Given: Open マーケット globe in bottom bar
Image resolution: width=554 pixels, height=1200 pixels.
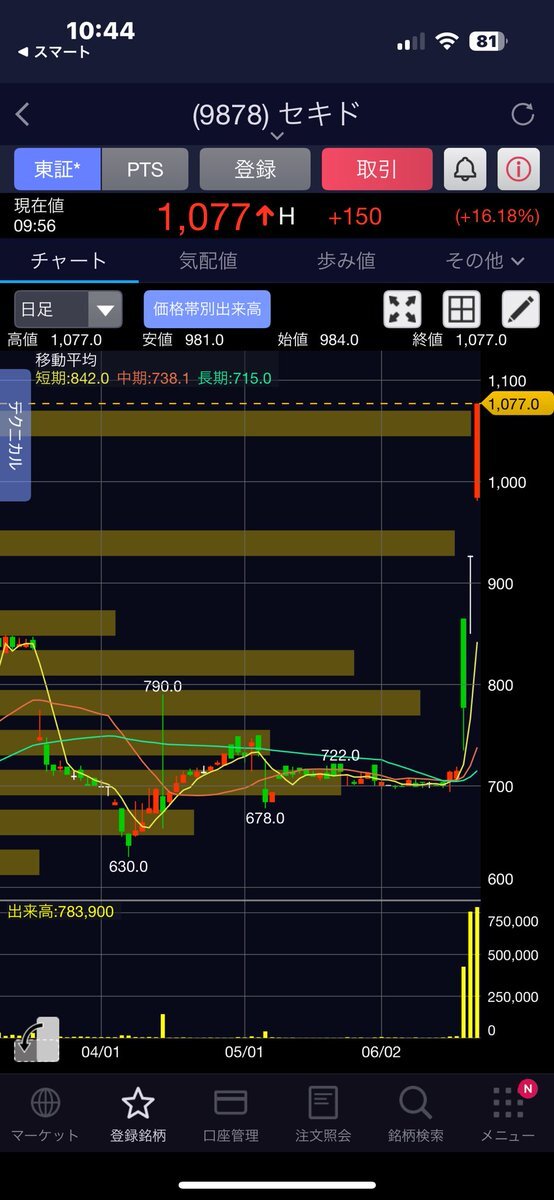Looking at the screenshot, I should coord(45,1115).
